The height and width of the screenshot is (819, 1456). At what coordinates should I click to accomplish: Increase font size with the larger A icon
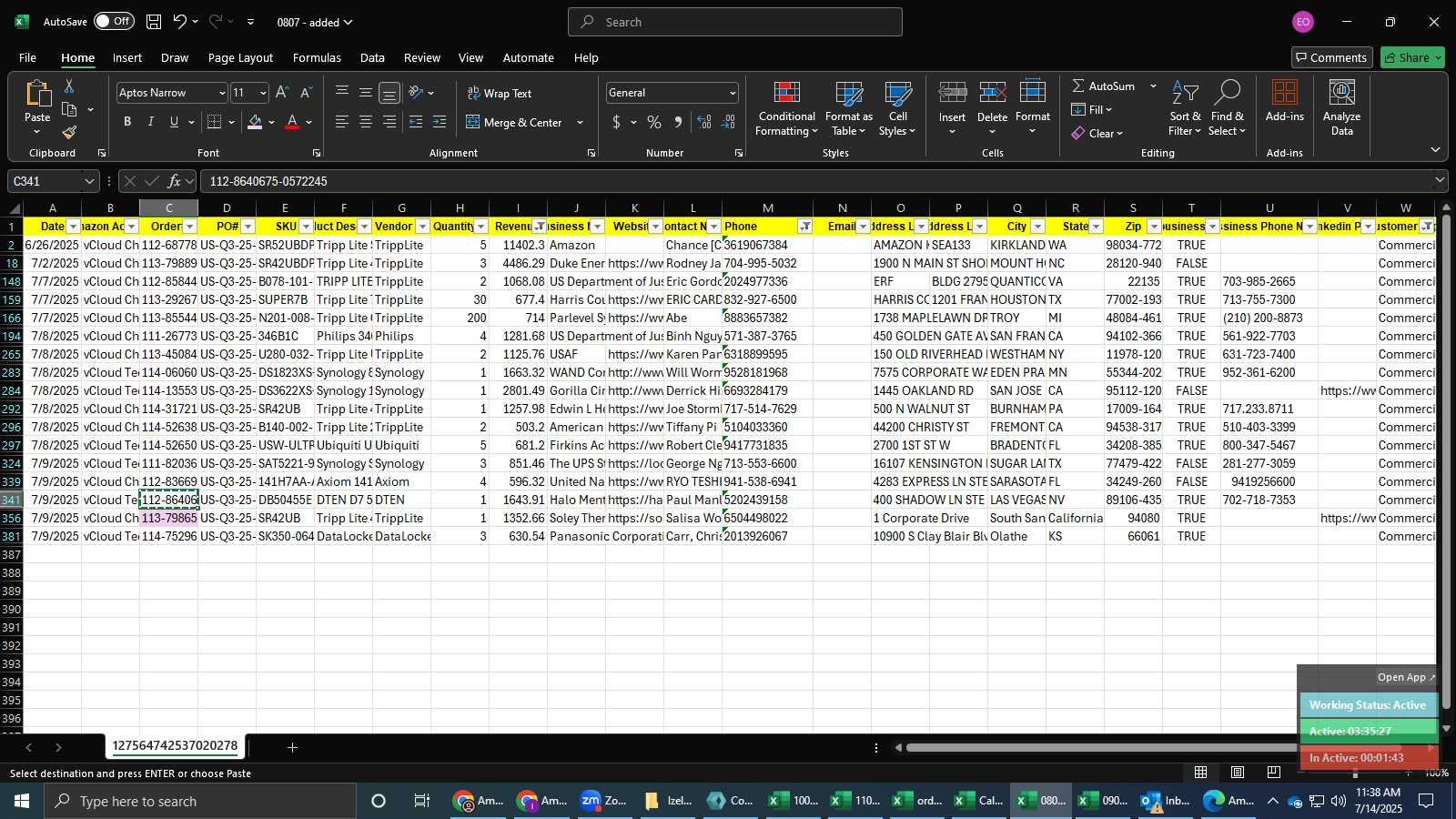[282, 93]
